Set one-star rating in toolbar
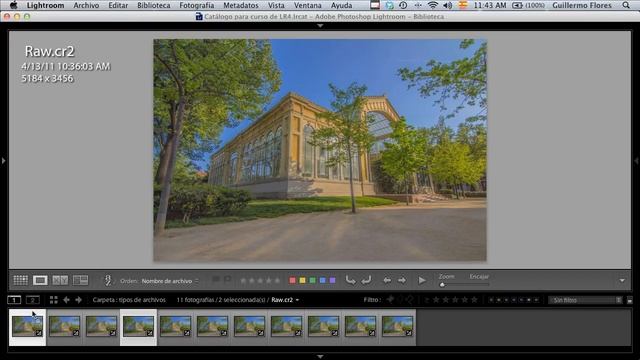This screenshot has width=640, height=360. pos(243,280)
